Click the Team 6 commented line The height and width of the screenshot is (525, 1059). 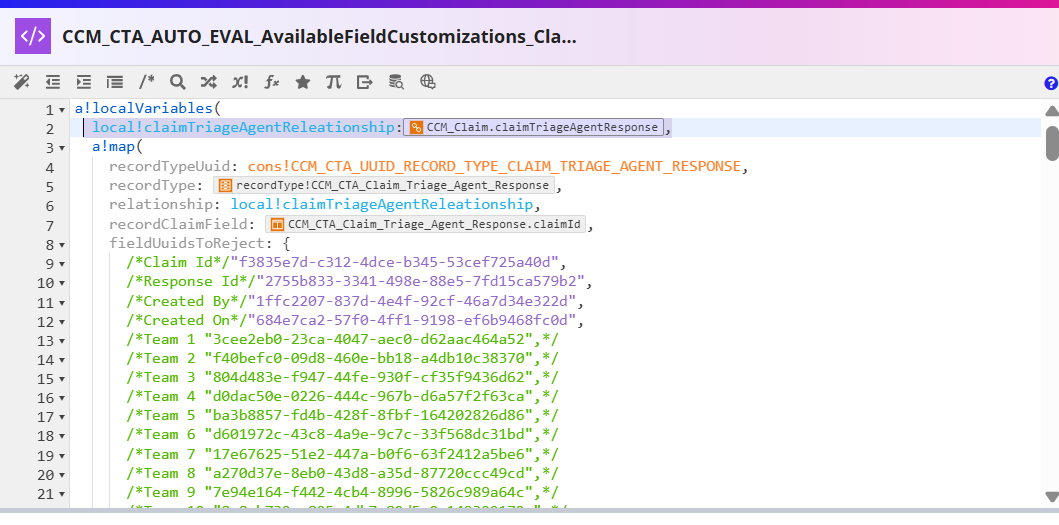pyautogui.click(x=342, y=435)
